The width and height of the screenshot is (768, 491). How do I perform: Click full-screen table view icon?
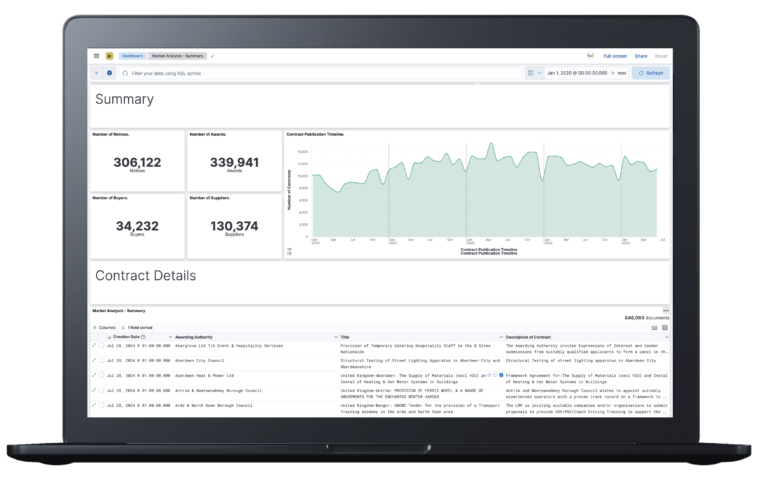click(665, 327)
